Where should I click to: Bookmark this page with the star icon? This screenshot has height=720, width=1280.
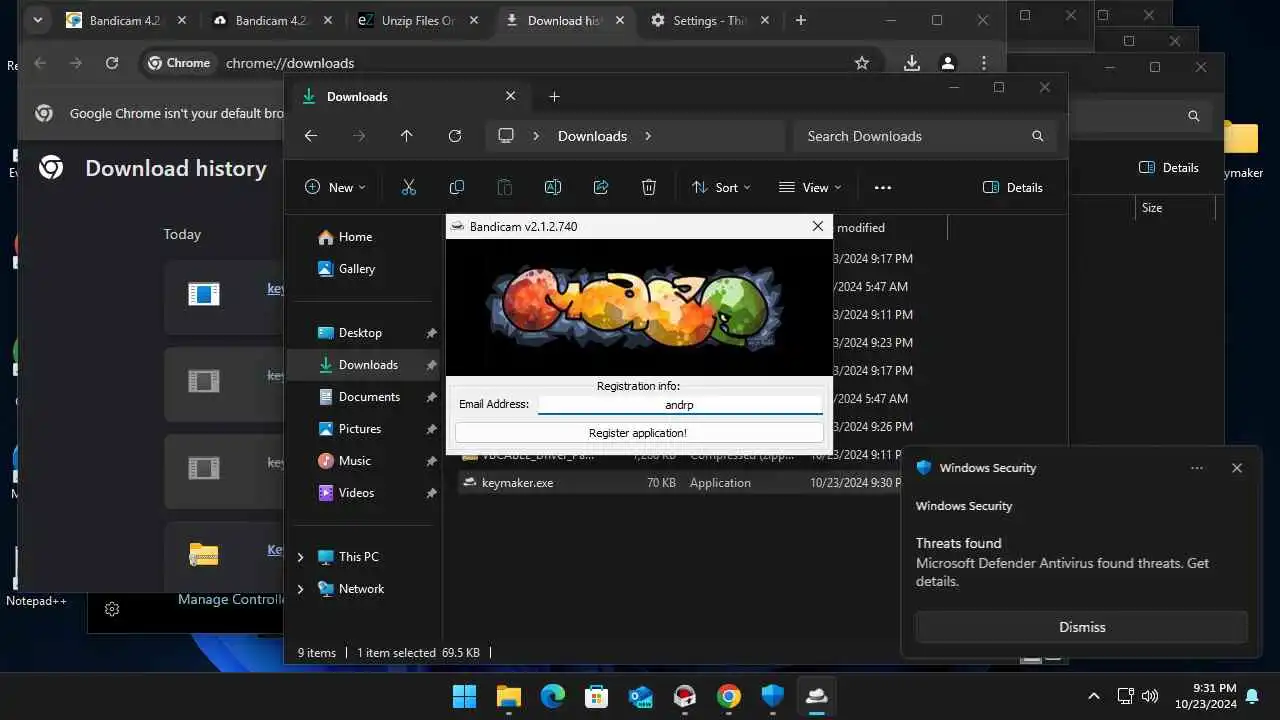click(x=862, y=63)
